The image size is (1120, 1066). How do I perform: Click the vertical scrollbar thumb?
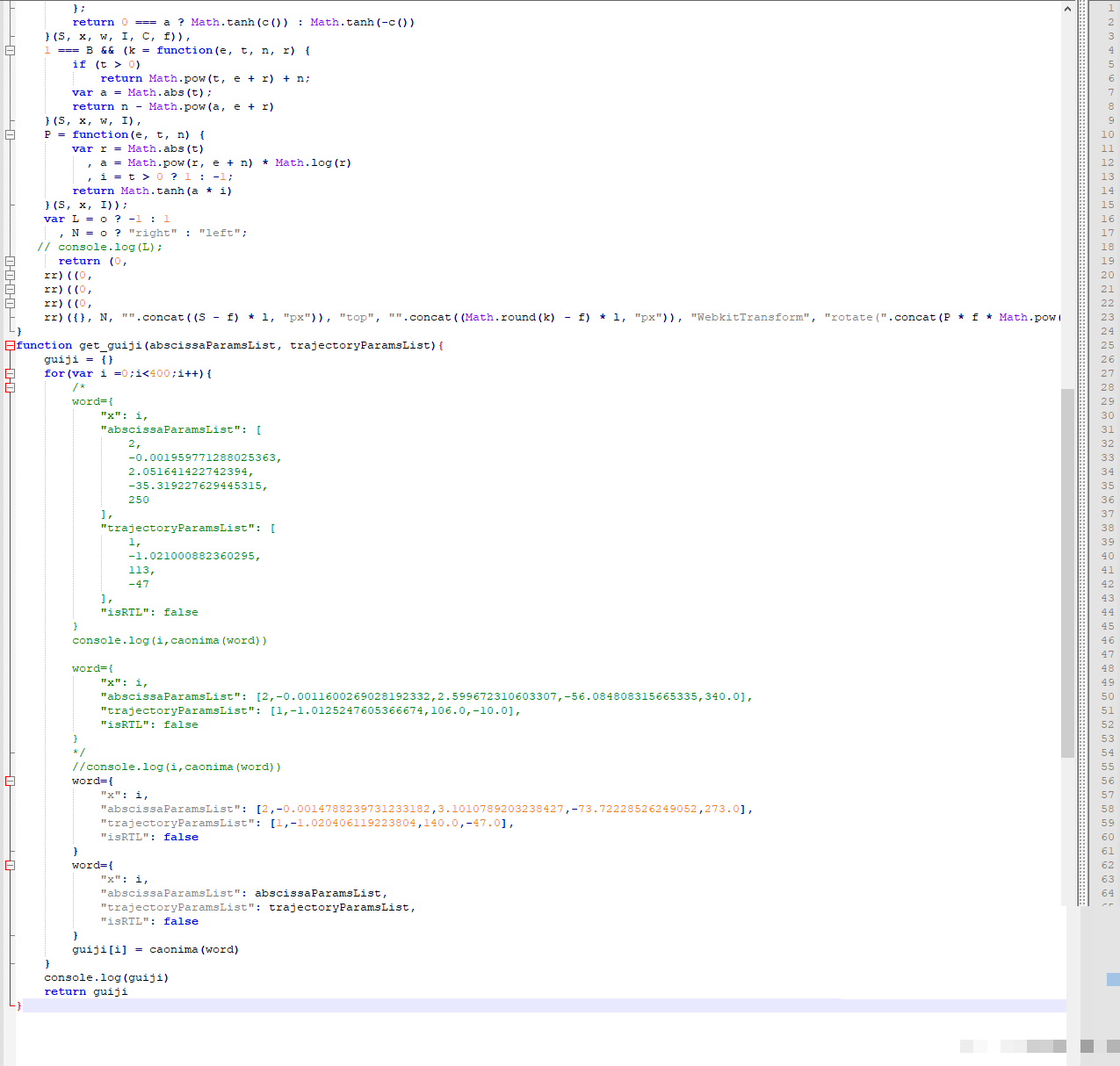pyautogui.click(x=1067, y=571)
